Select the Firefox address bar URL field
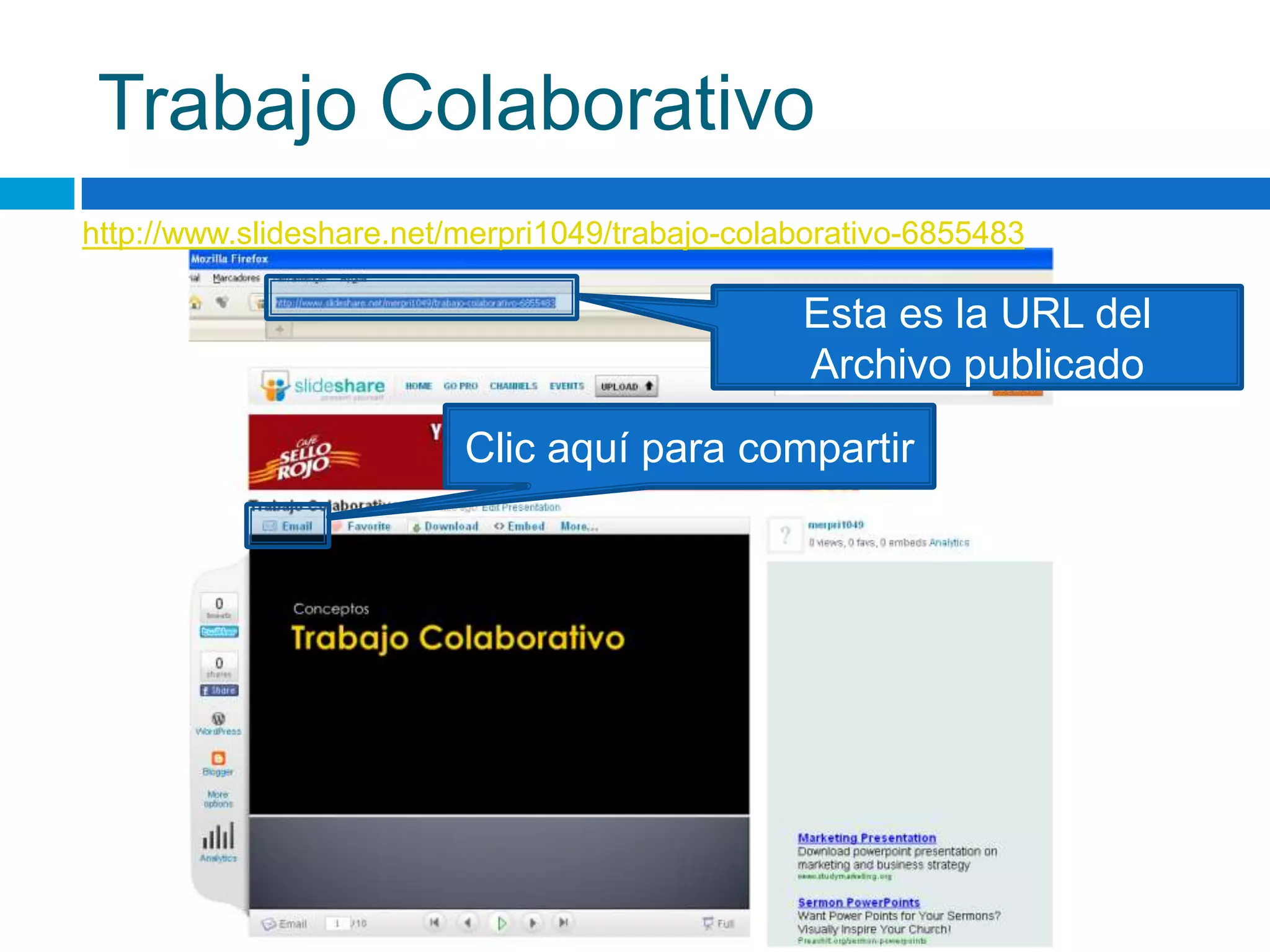1270x952 pixels. click(x=416, y=302)
